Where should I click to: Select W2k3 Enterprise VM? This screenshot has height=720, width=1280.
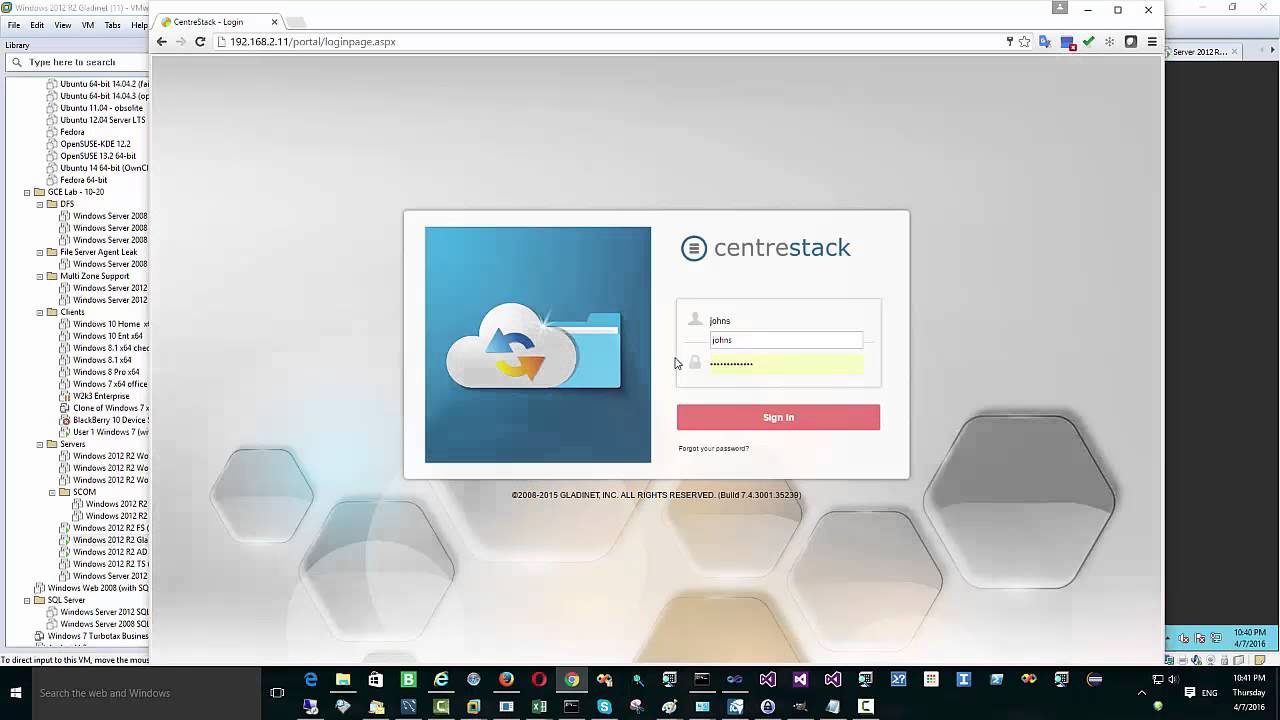click(x=101, y=396)
